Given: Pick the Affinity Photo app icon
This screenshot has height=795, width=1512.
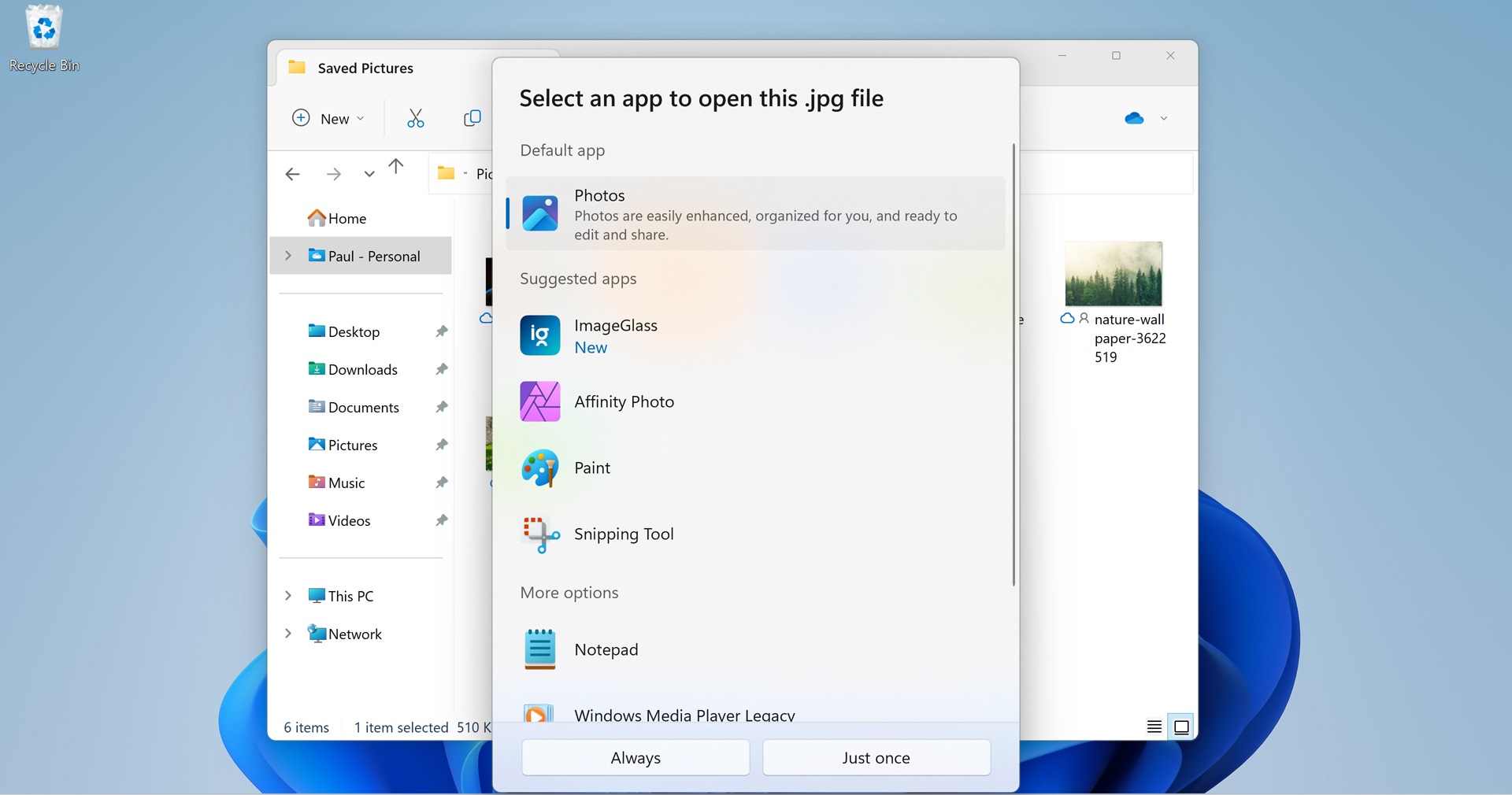Looking at the screenshot, I should [x=540, y=401].
